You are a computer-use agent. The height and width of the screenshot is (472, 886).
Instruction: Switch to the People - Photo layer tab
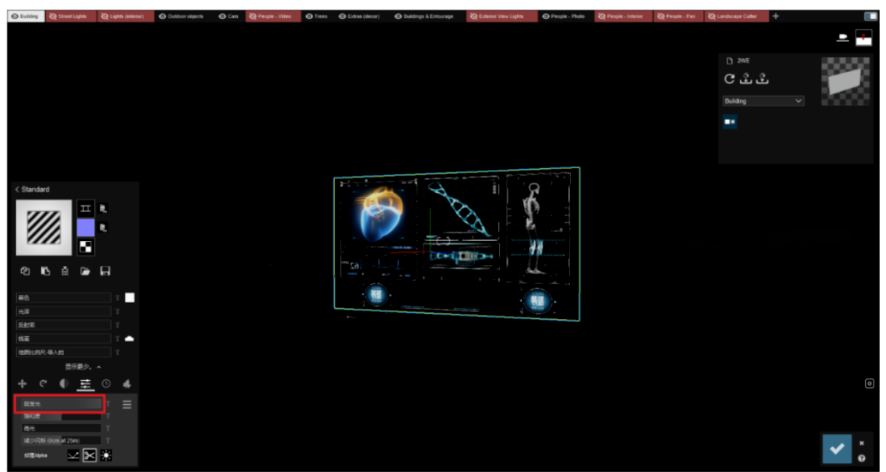pyautogui.click(x=563, y=16)
